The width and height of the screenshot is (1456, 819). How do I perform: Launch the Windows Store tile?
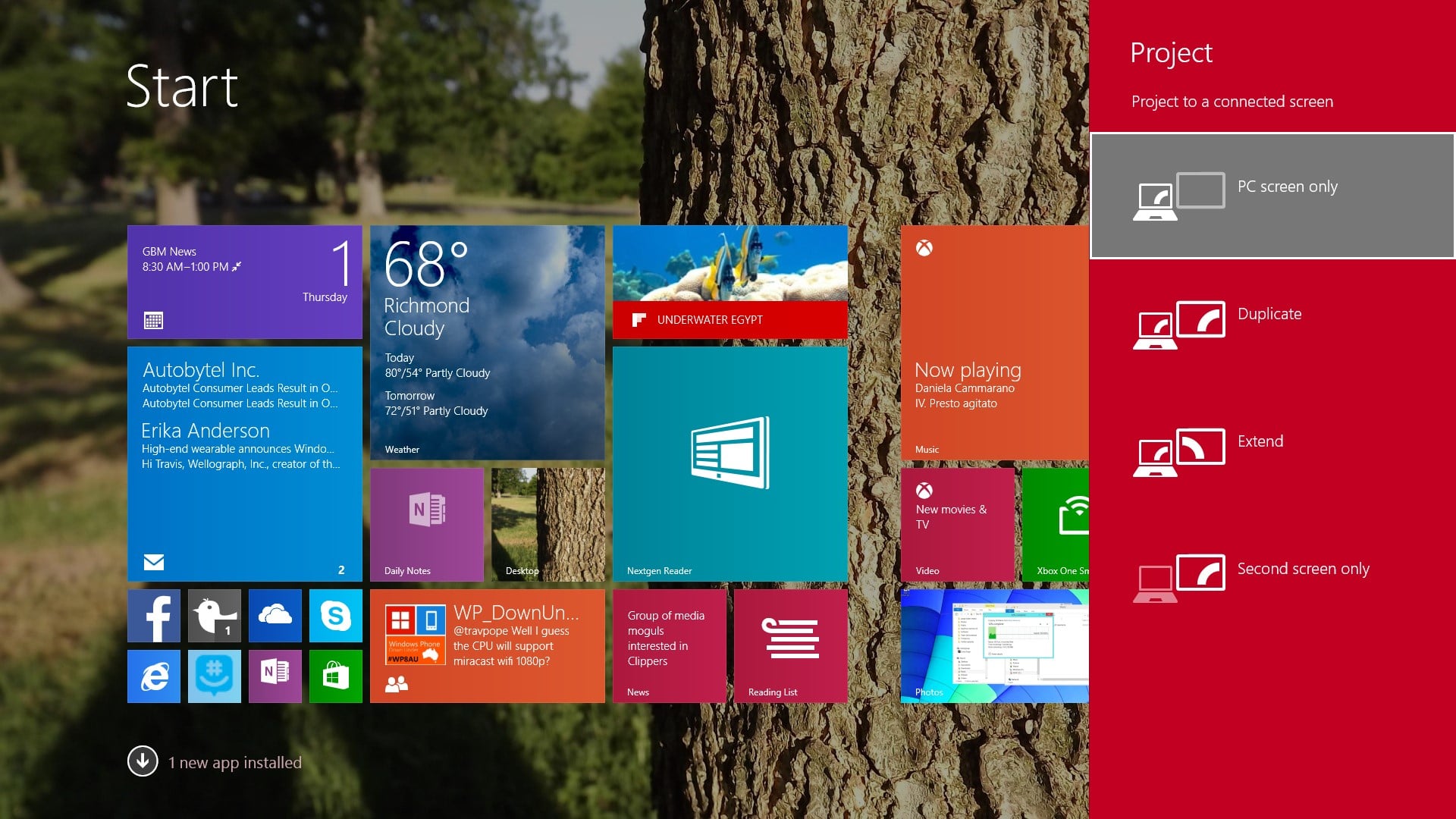click(x=335, y=676)
